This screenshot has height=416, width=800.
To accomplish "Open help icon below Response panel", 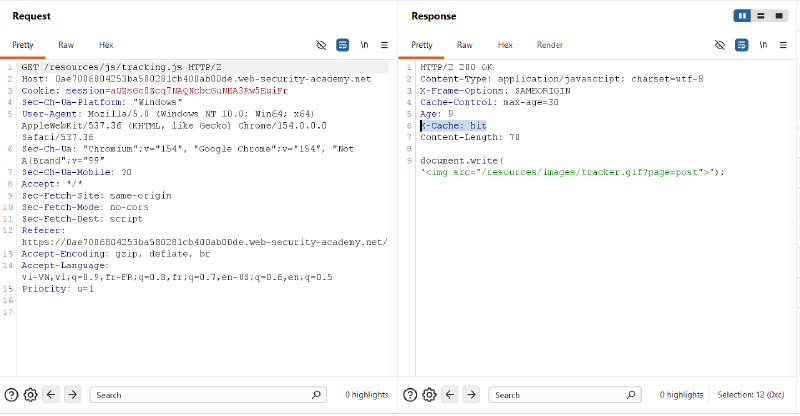I will click(x=410, y=395).
